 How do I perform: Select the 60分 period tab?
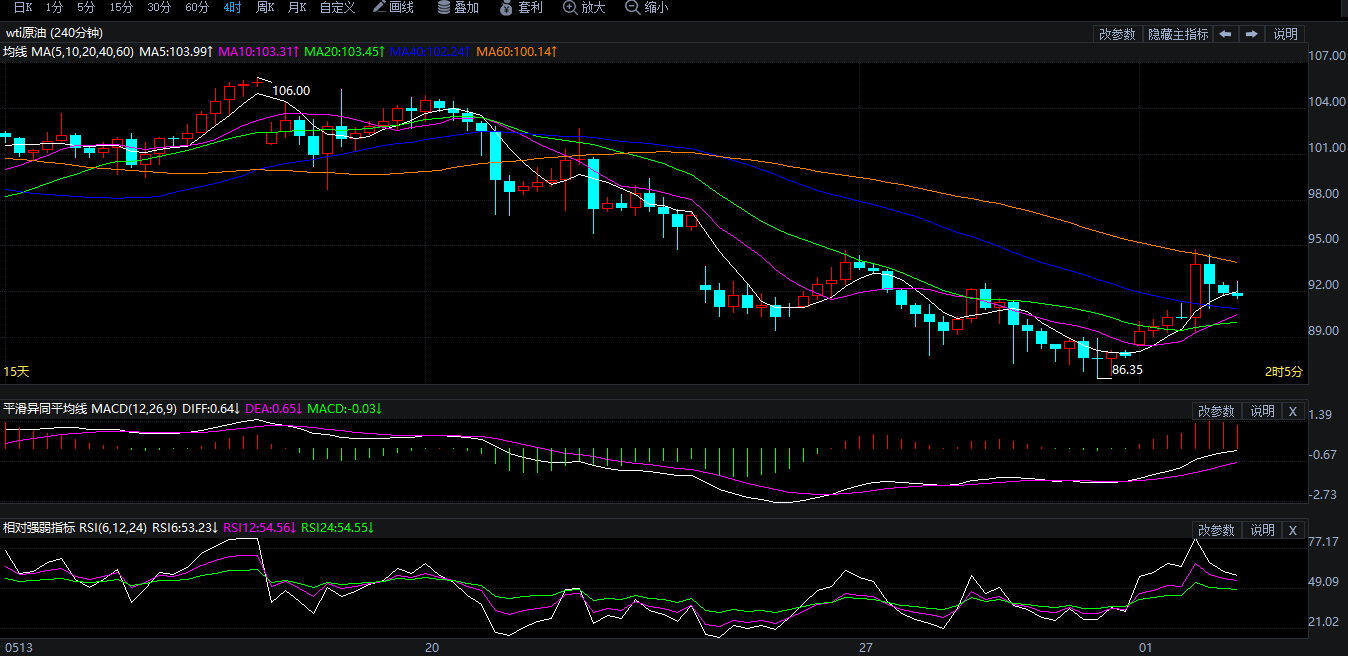[197, 7]
